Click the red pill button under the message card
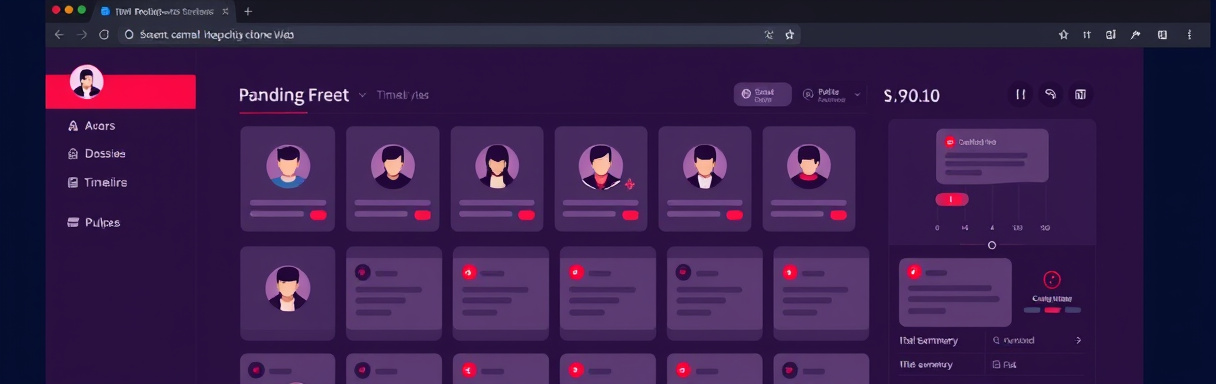This screenshot has height=384, width=1216. [952, 199]
